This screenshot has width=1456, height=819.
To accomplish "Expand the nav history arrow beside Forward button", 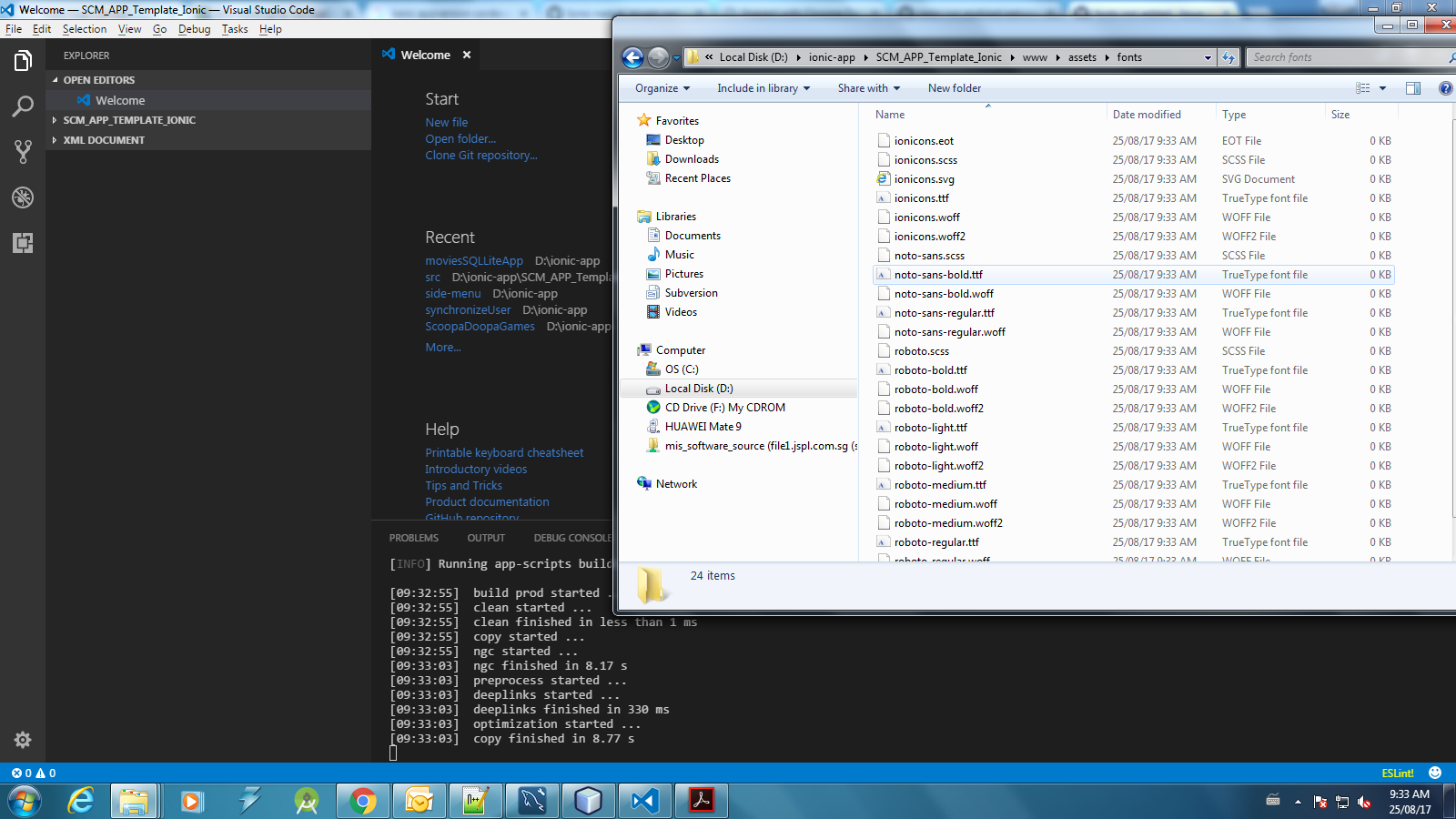I will (676, 57).
